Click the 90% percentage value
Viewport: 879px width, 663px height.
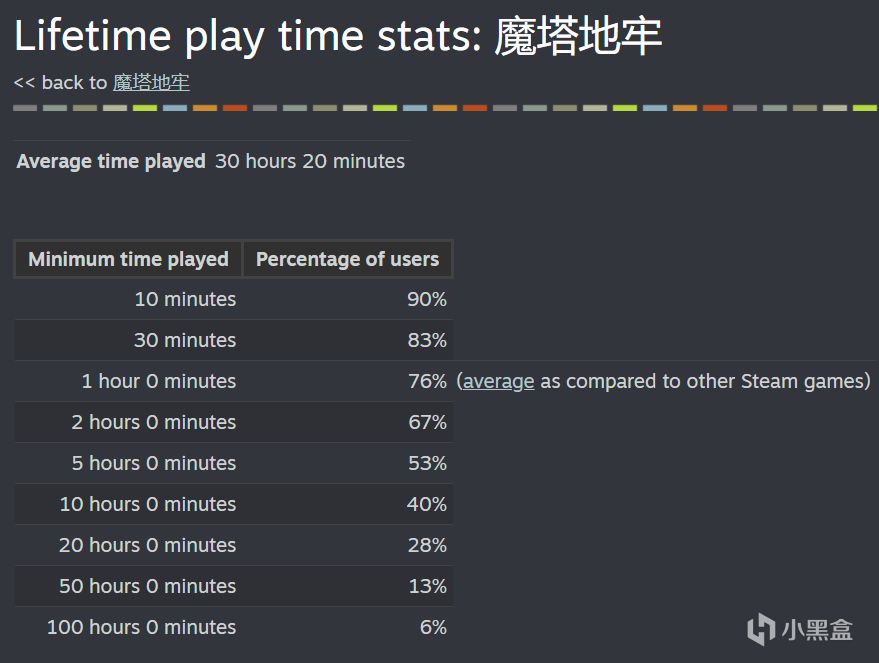coord(427,299)
